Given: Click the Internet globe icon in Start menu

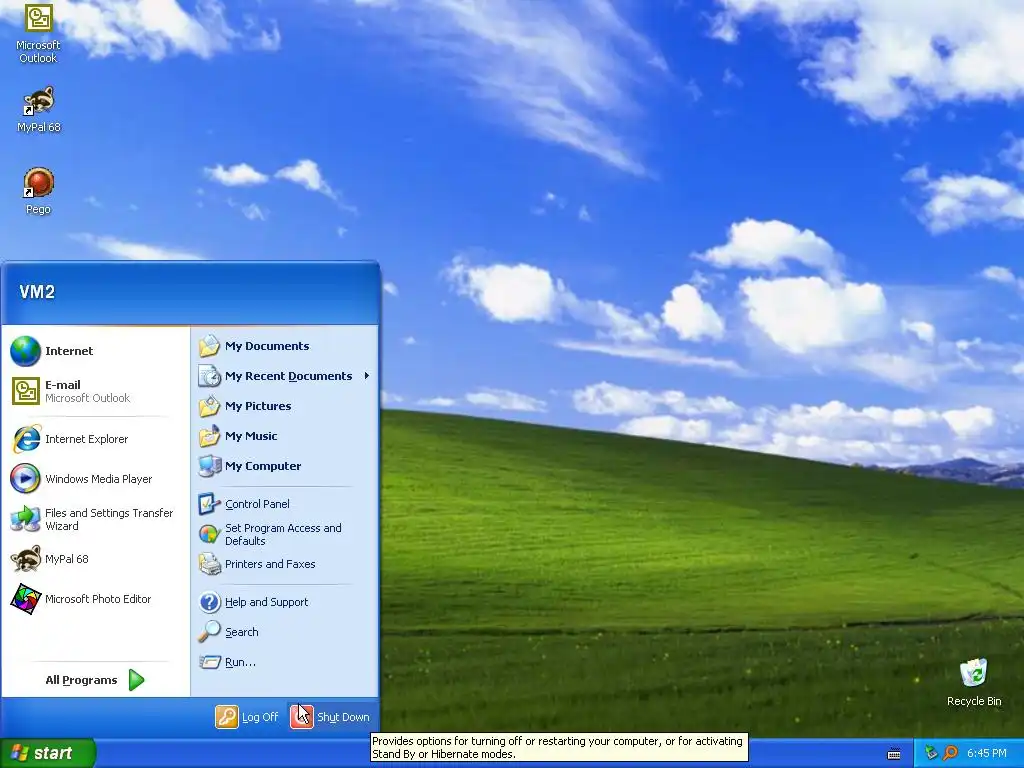Looking at the screenshot, I should coord(25,351).
